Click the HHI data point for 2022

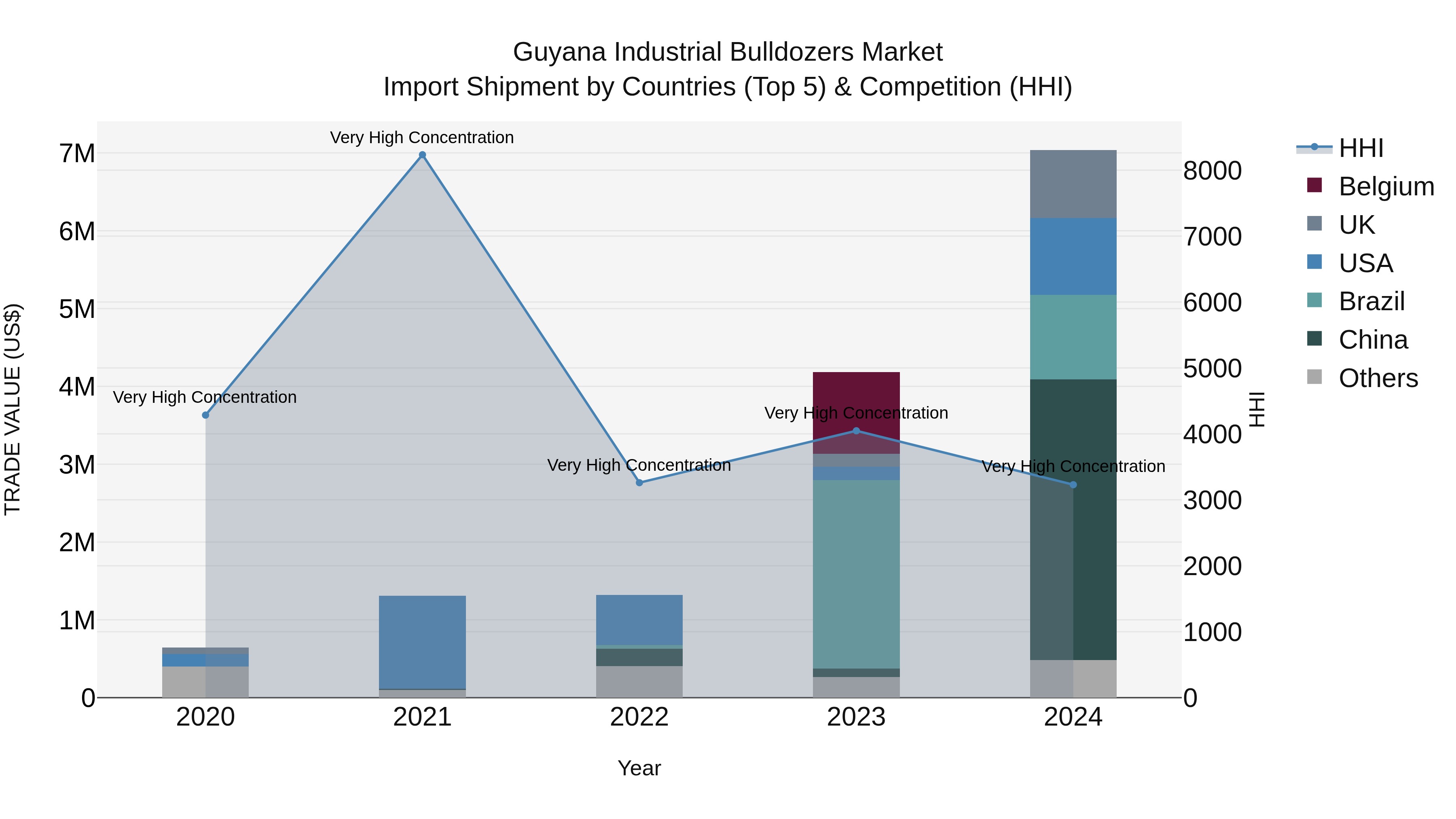(x=639, y=483)
